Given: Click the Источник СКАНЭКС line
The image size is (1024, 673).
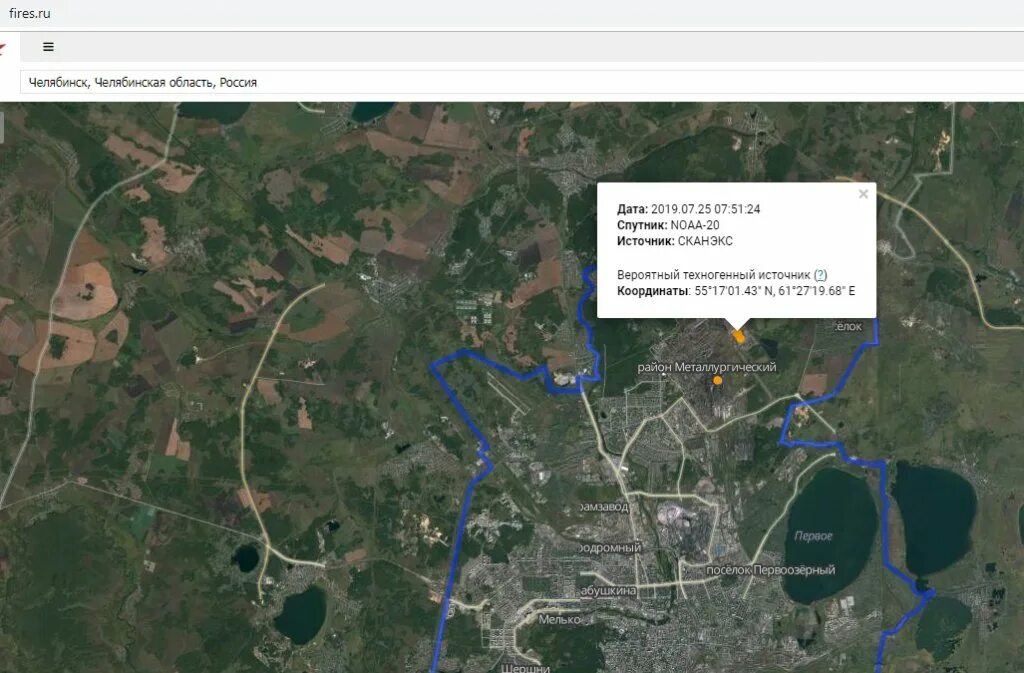Looking at the screenshot, I should [x=675, y=241].
